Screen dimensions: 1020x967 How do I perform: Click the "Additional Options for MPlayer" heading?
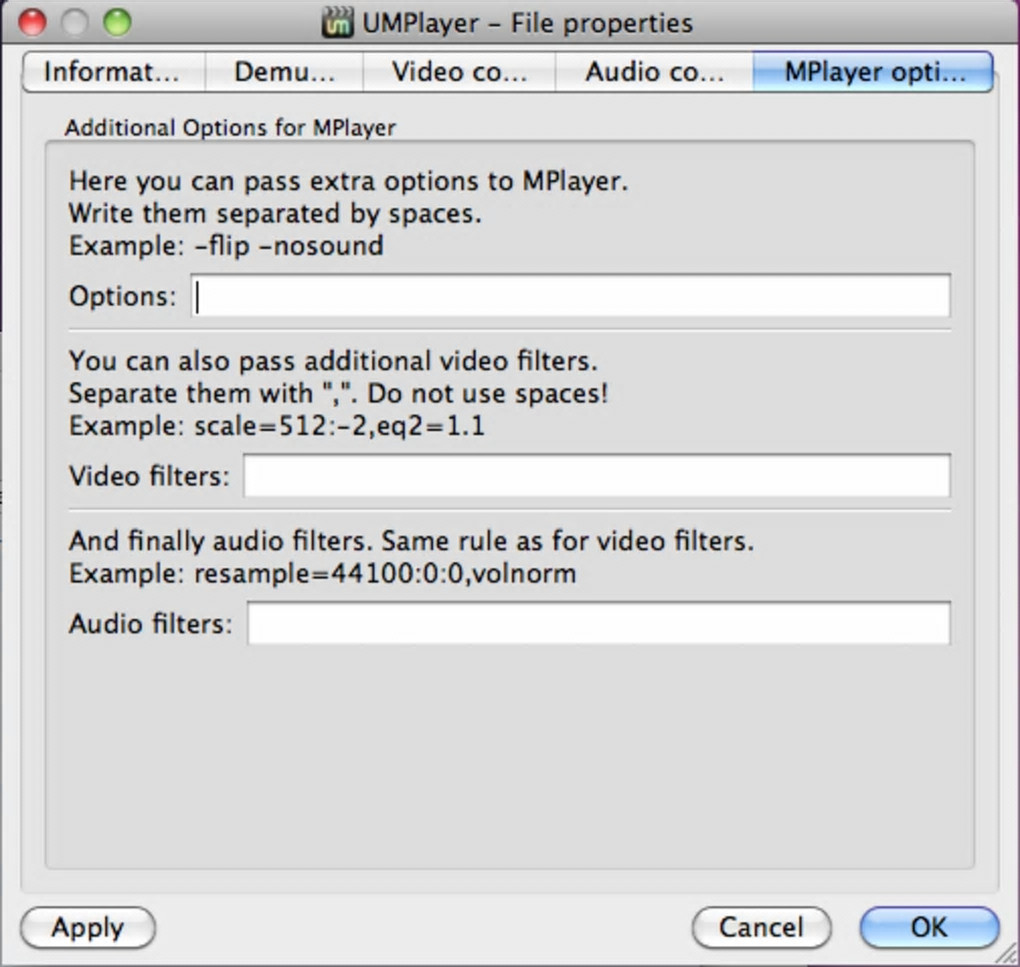[230, 128]
